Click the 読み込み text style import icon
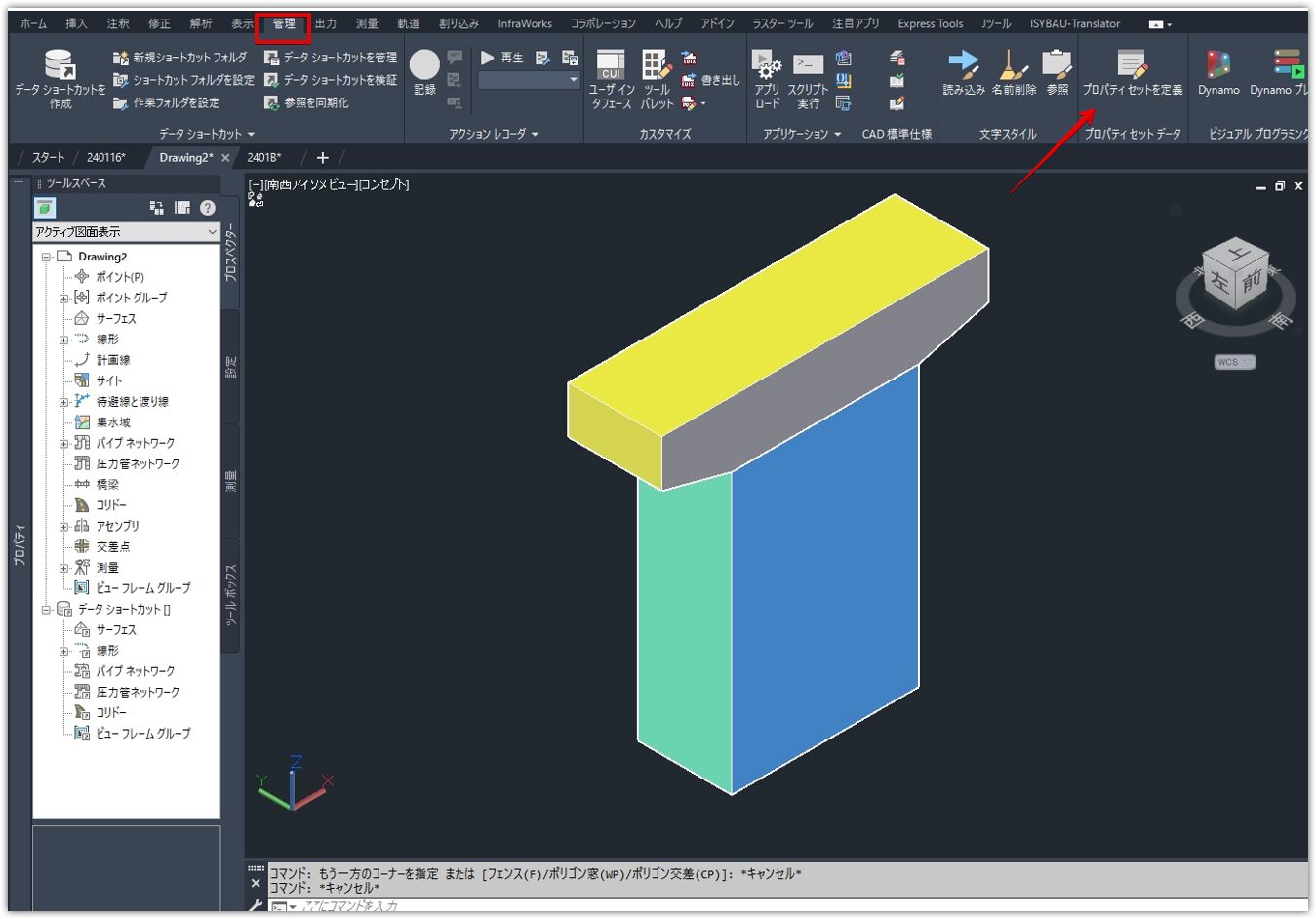 [963, 65]
